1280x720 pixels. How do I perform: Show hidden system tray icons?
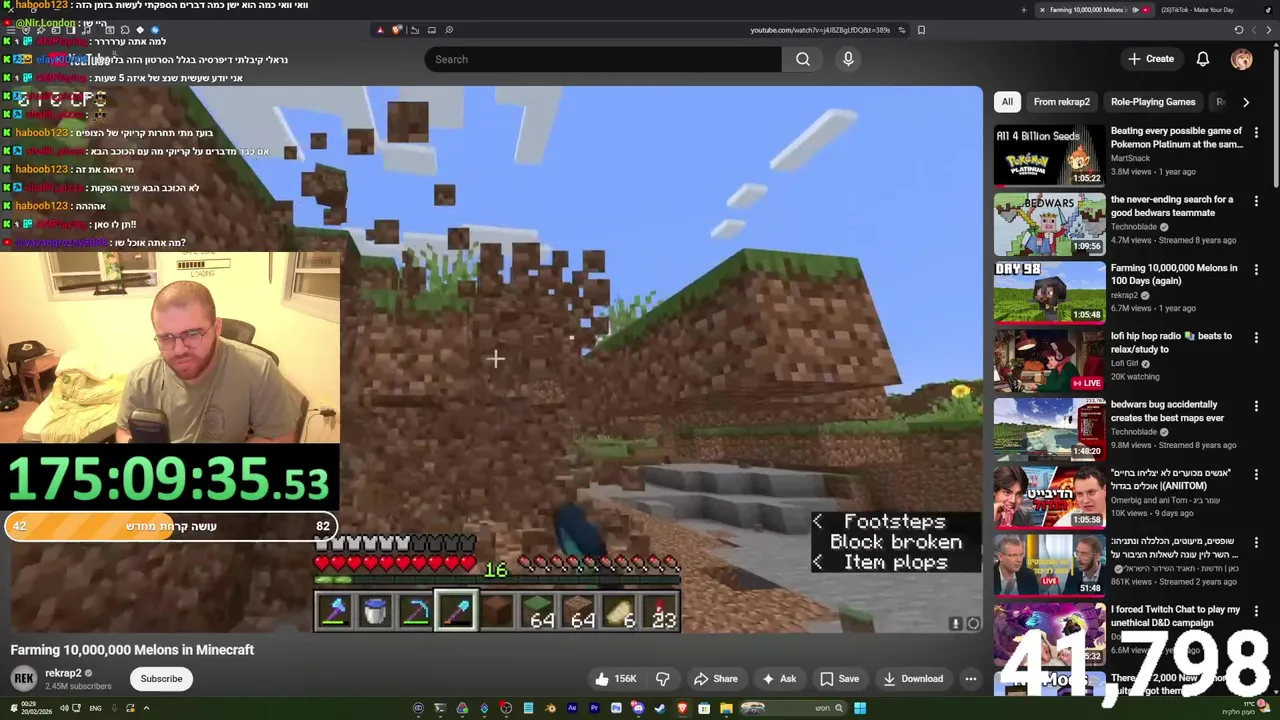(146, 708)
